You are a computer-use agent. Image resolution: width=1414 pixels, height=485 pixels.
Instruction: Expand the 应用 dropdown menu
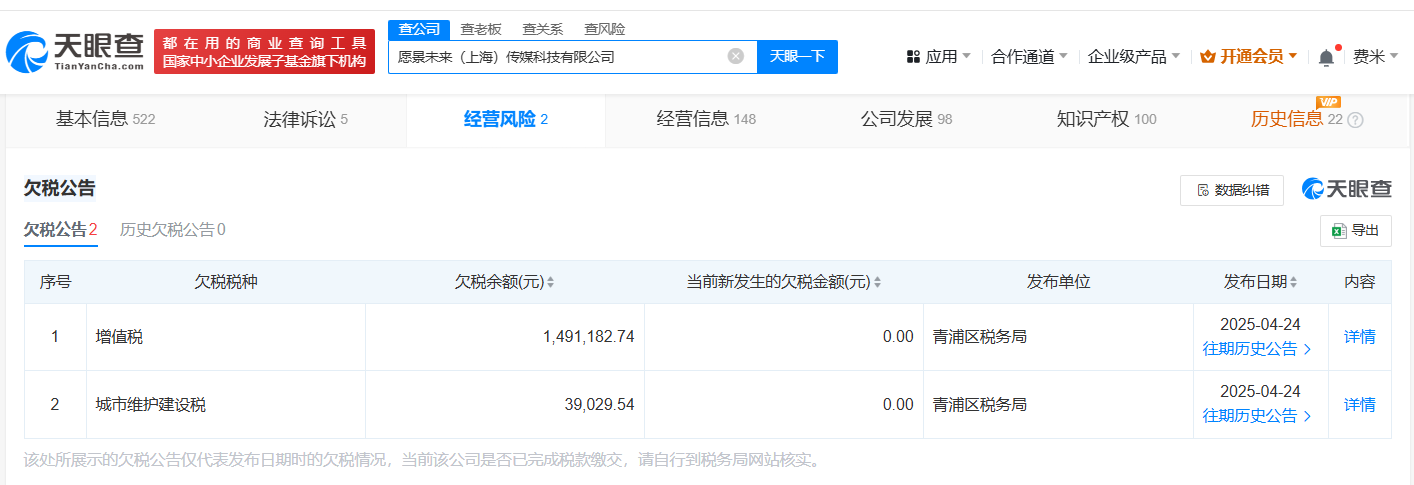[x=938, y=57]
